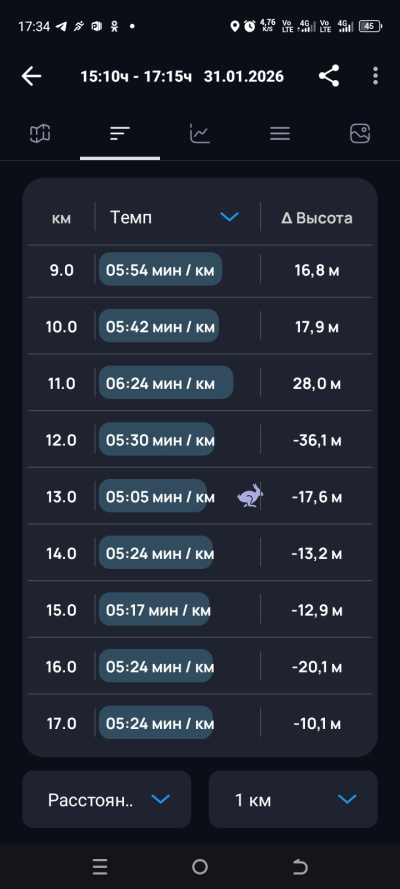Share this workout via share icon
The height and width of the screenshot is (889, 400).
tap(329, 76)
